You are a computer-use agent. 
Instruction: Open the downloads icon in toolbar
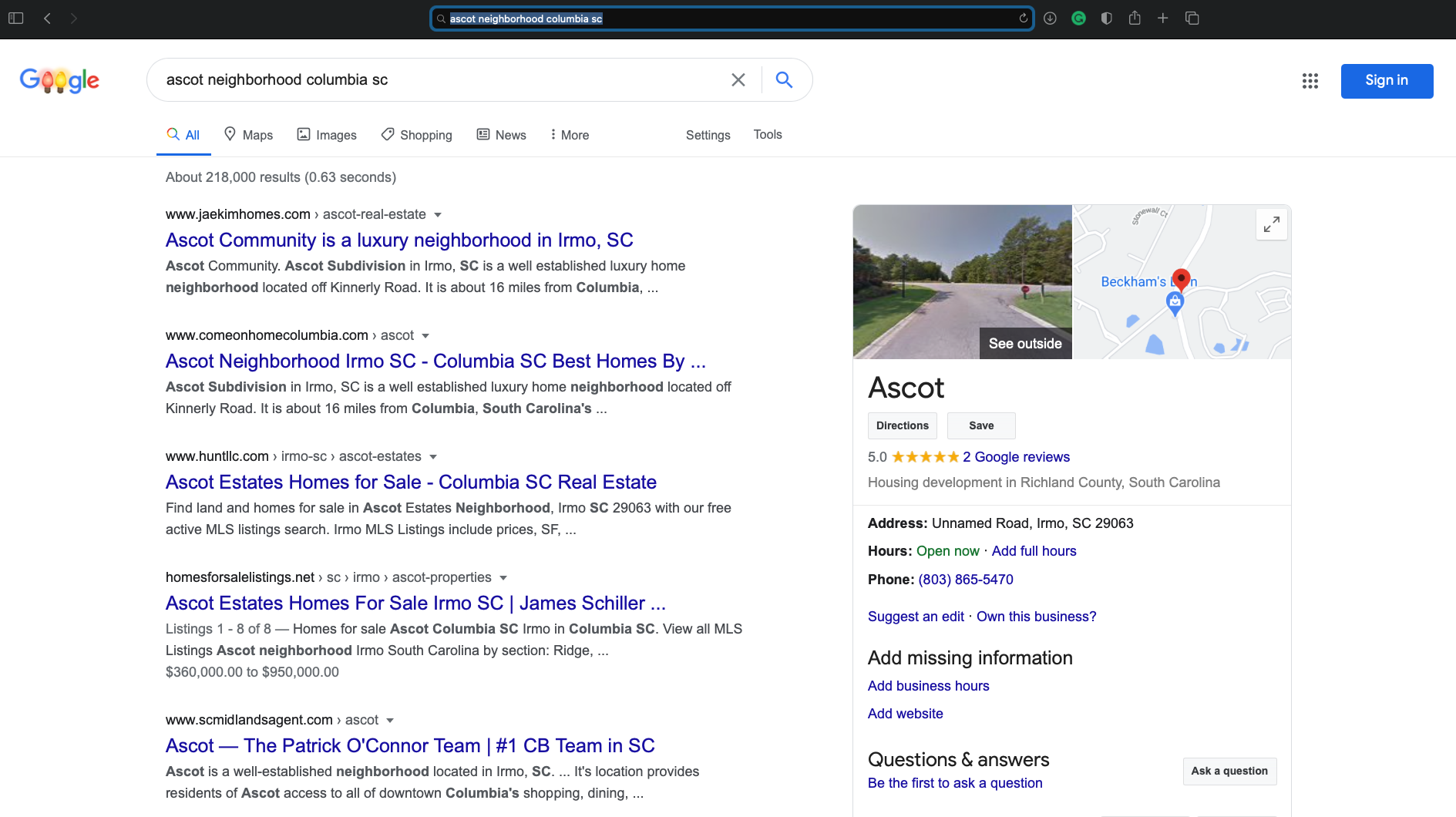[x=1050, y=18]
